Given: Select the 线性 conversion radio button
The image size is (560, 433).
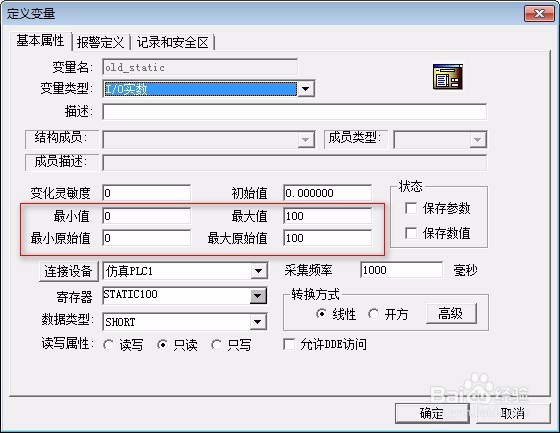Looking at the screenshot, I should (321, 314).
